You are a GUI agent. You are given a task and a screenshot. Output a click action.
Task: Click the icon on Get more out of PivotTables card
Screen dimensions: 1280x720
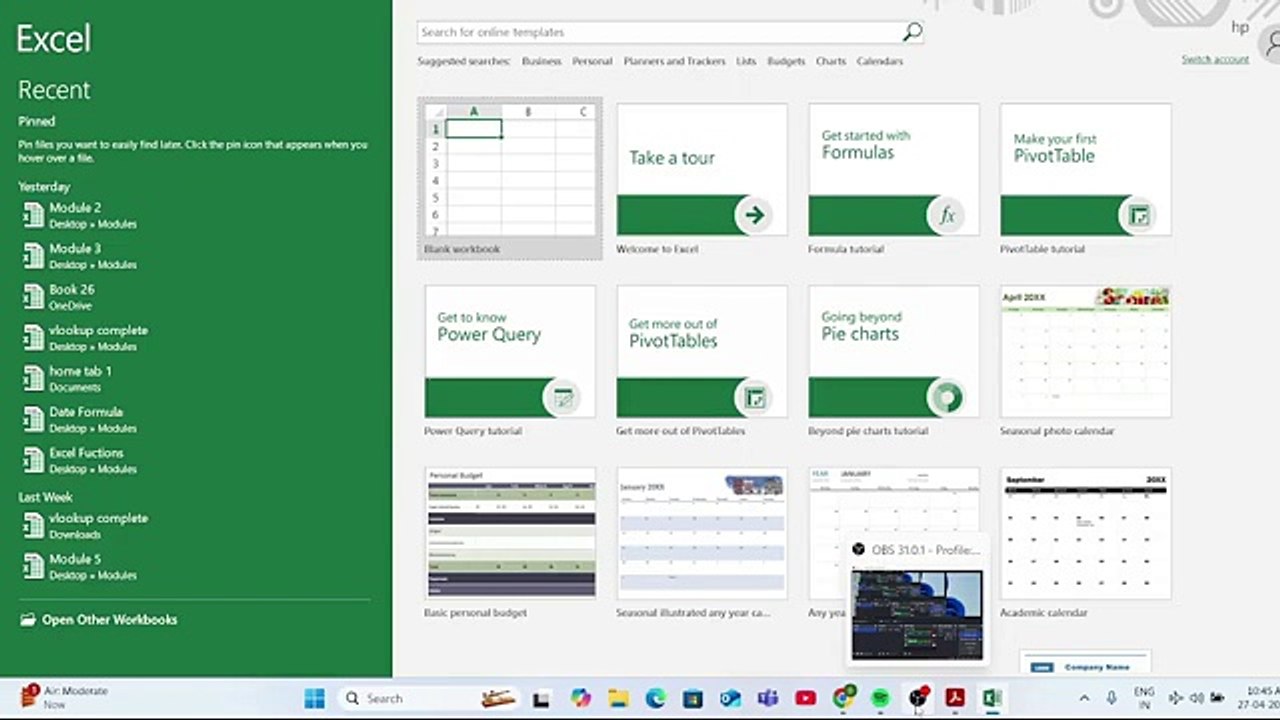[x=754, y=397]
